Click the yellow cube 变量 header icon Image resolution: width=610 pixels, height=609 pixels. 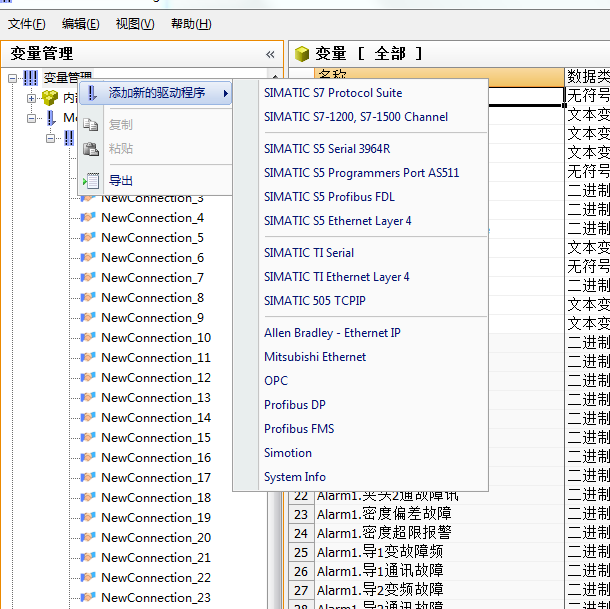[302, 54]
